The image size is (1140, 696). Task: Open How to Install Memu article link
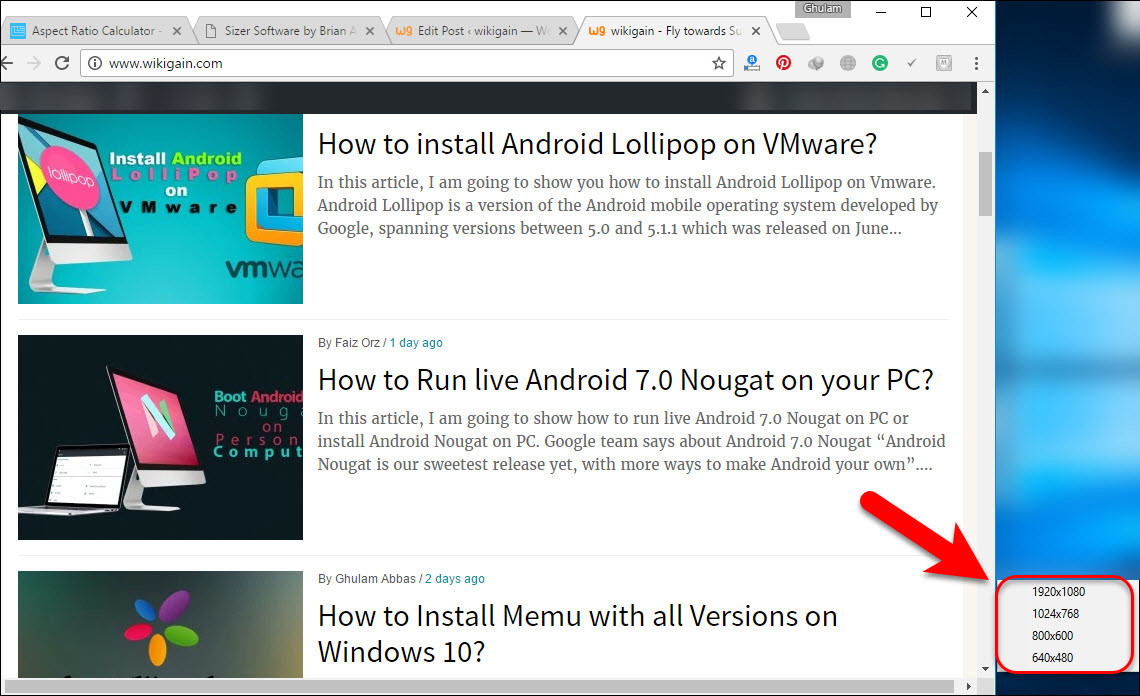pyautogui.click(x=577, y=633)
